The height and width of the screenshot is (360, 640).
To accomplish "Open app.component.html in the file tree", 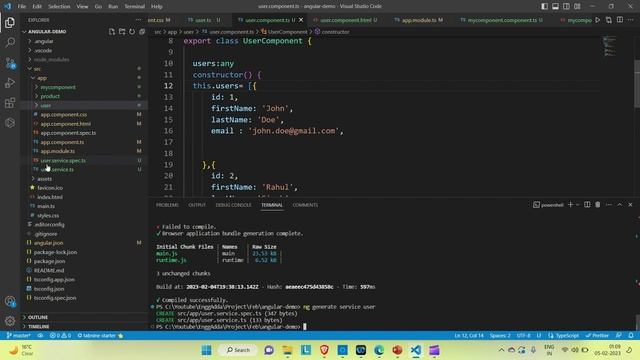I will (x=66, y=124).
